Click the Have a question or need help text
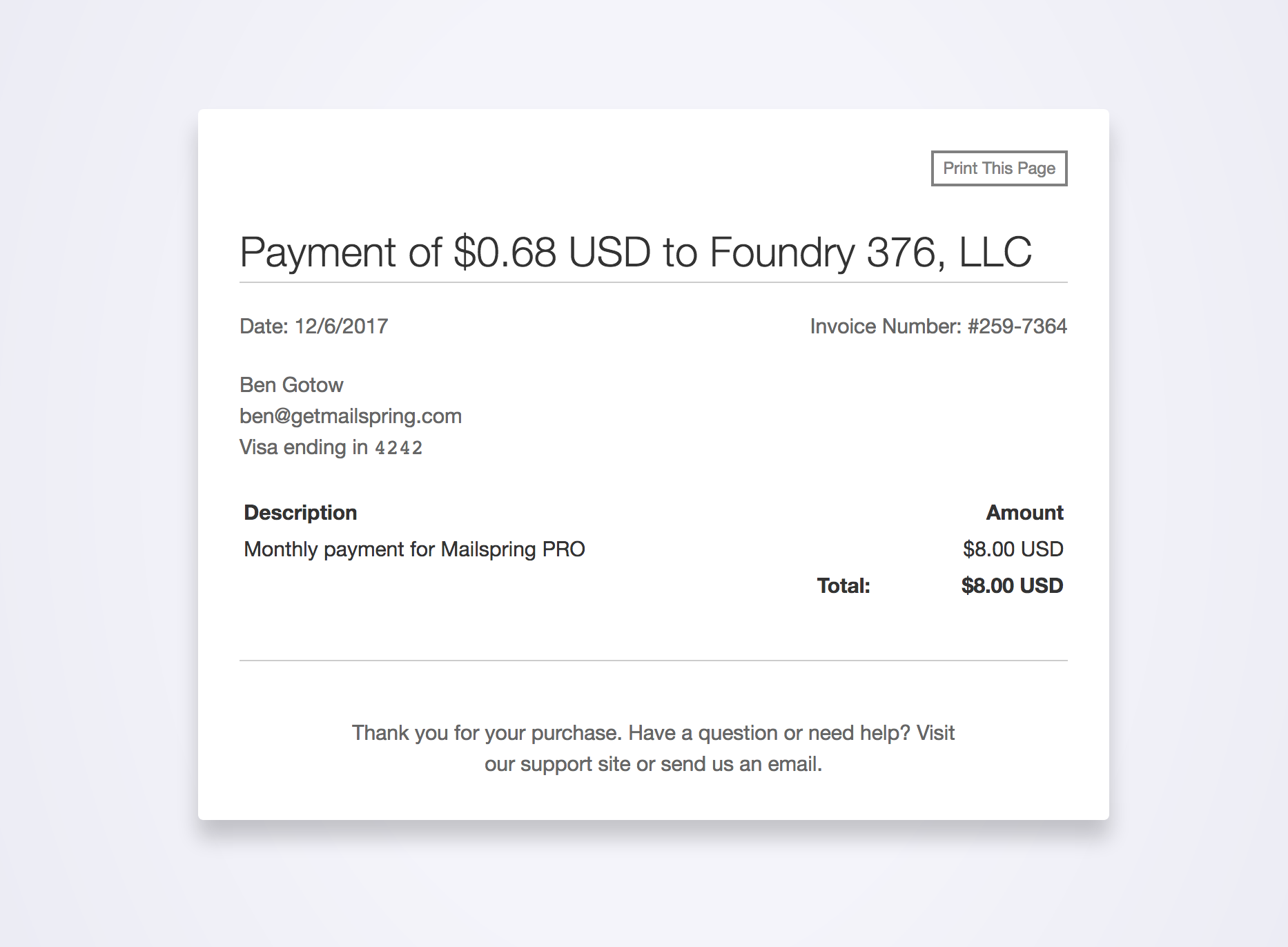Image resolution: width=1288 pixels, height=947 pixels. tap(769, 733)
